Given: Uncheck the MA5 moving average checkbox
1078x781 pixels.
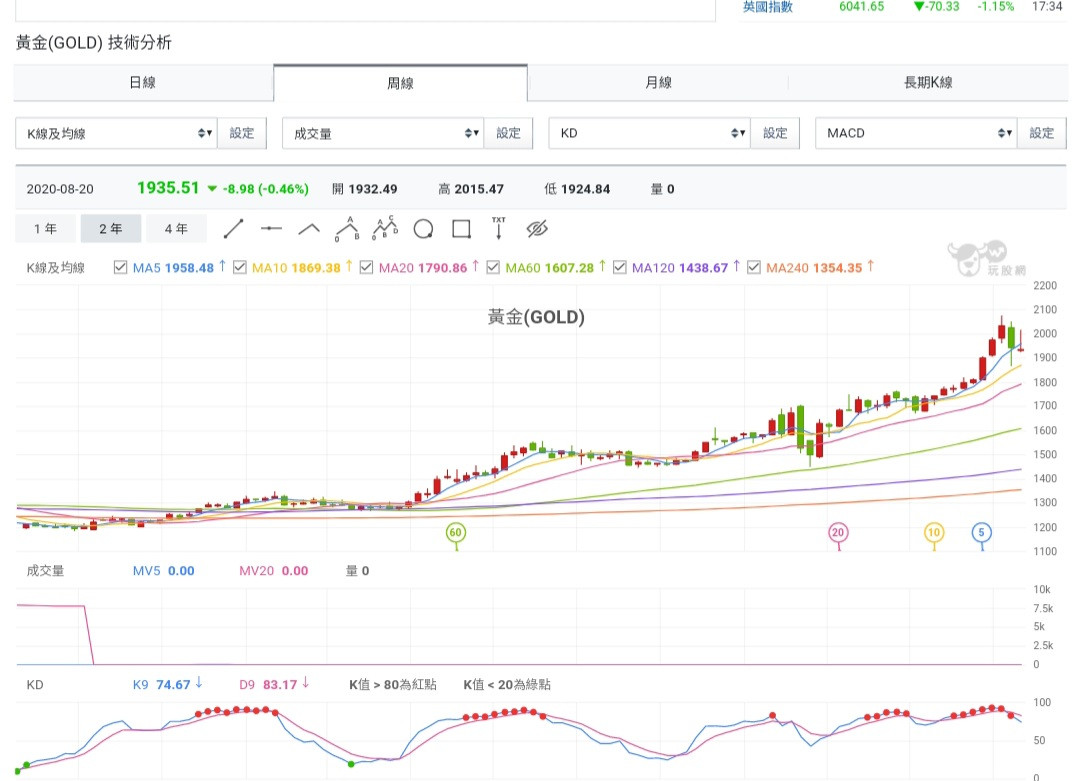Looking at the screenshot, I should (x=121, y=268).
